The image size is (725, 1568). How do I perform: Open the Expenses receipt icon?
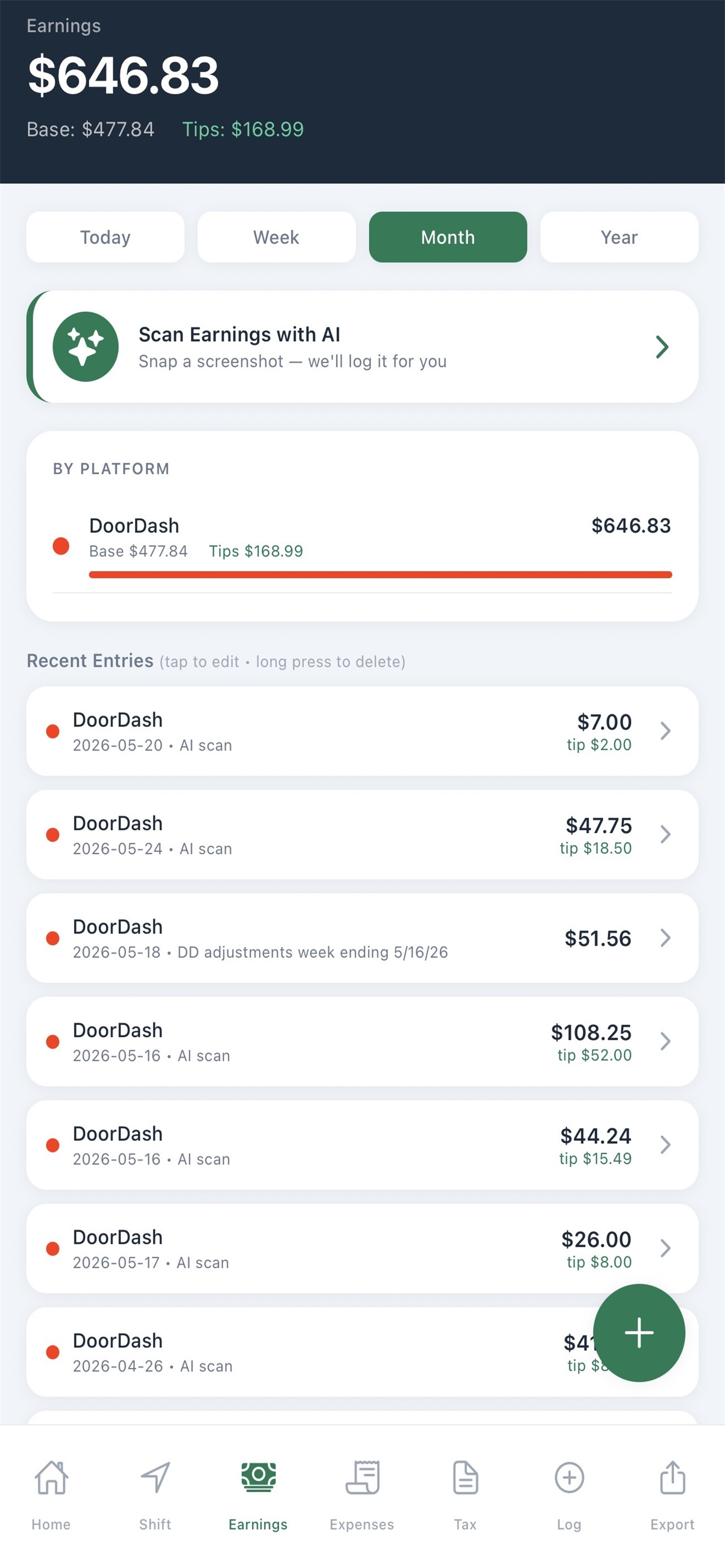tap(362, 1477)
